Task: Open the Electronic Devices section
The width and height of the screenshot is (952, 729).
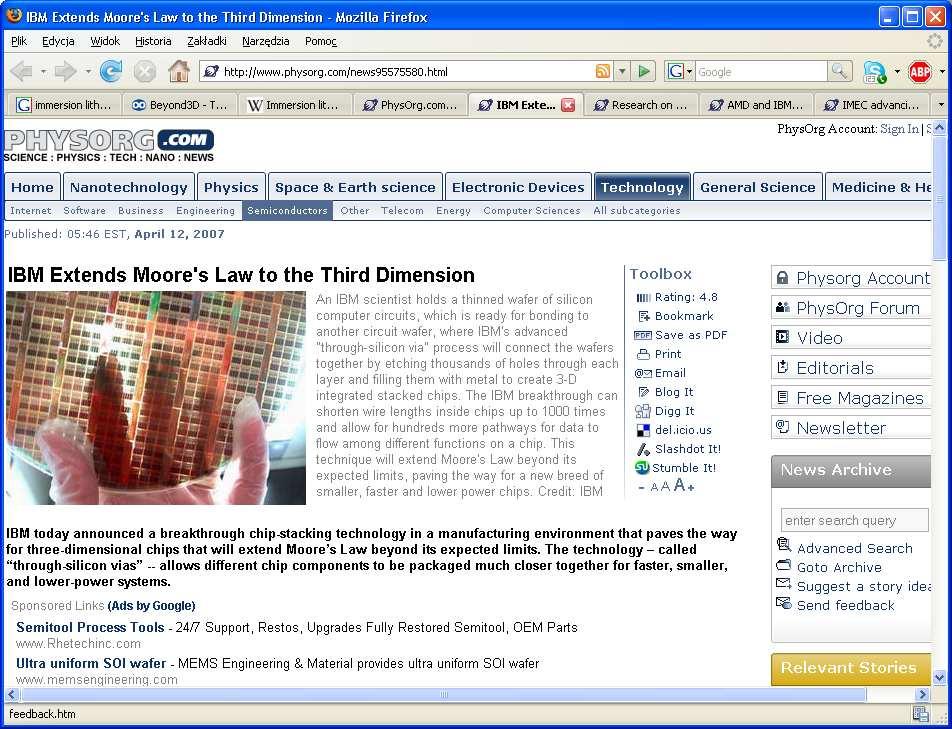Action: pos(518,187)
